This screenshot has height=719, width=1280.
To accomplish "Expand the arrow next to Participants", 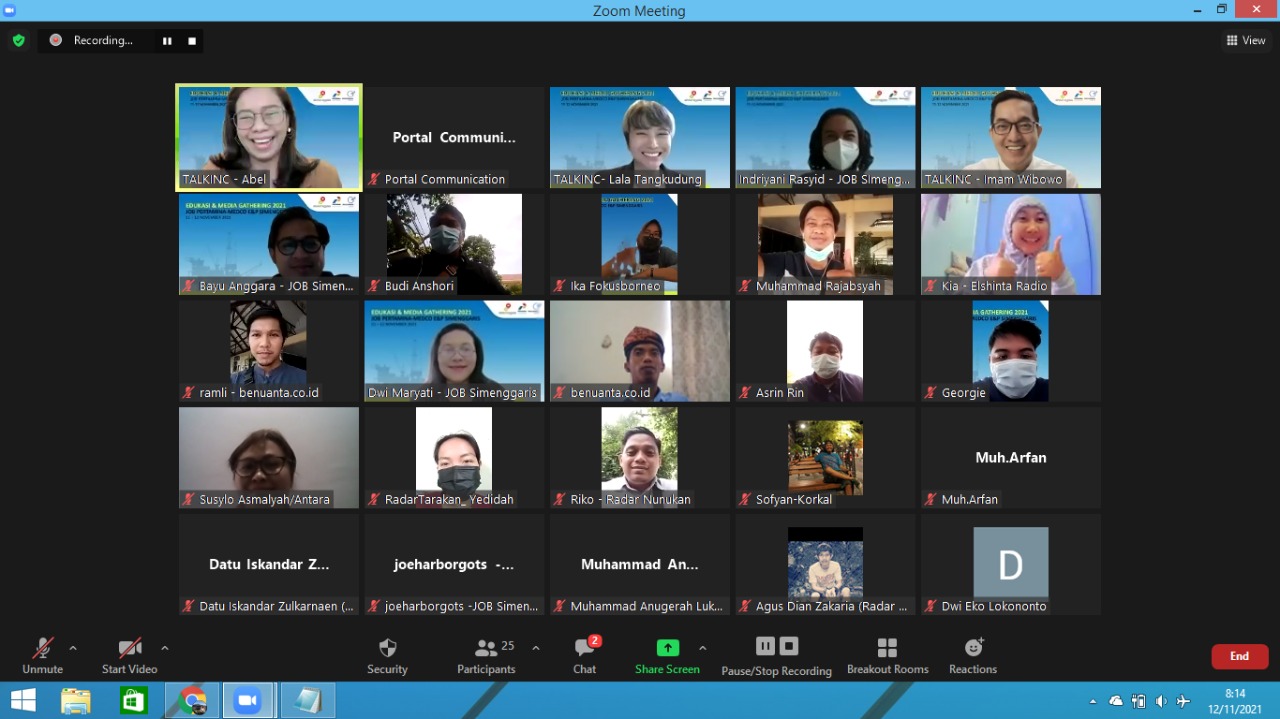I will (x=536, y=648).
